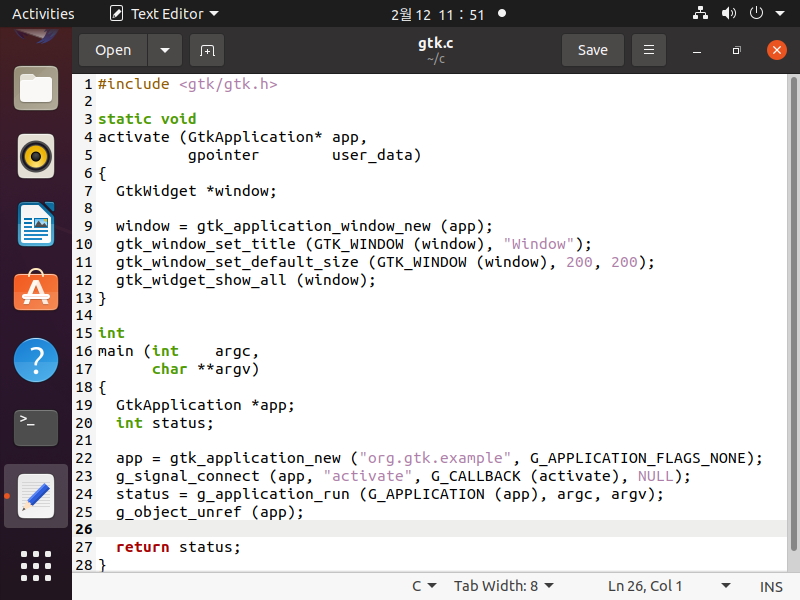This screenshot has height=600, width=800.
Task: Click the volume speaker icon
Action: point(729,13)
